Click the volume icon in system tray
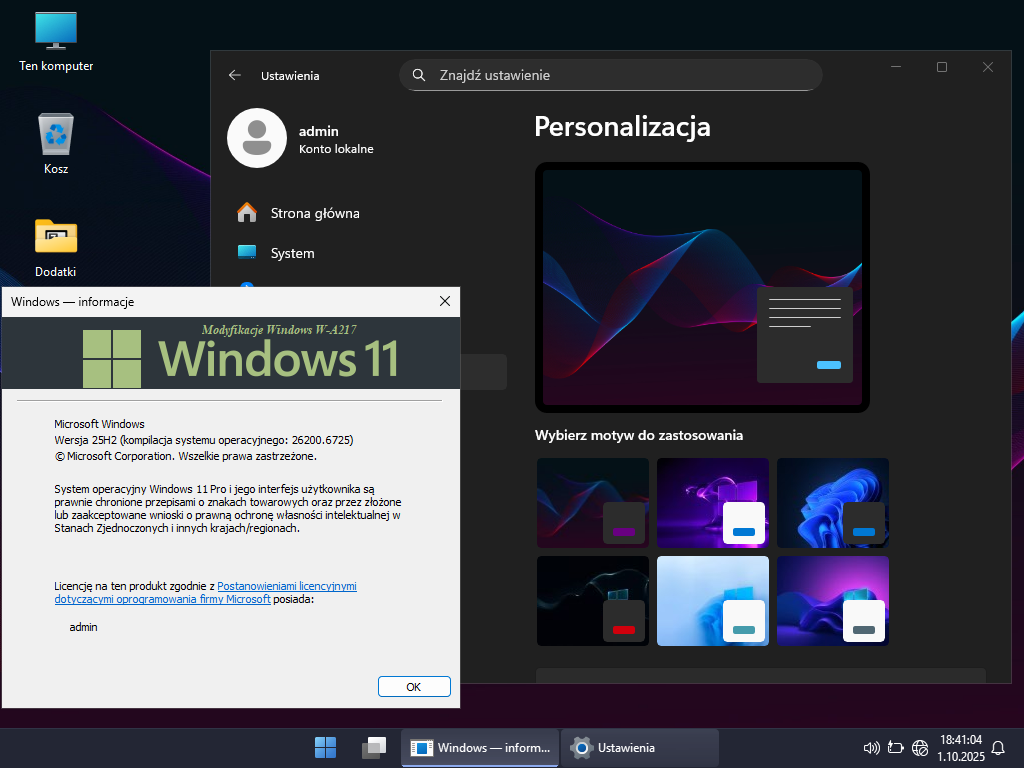The image size is (1024, 768). coord(870,747)
